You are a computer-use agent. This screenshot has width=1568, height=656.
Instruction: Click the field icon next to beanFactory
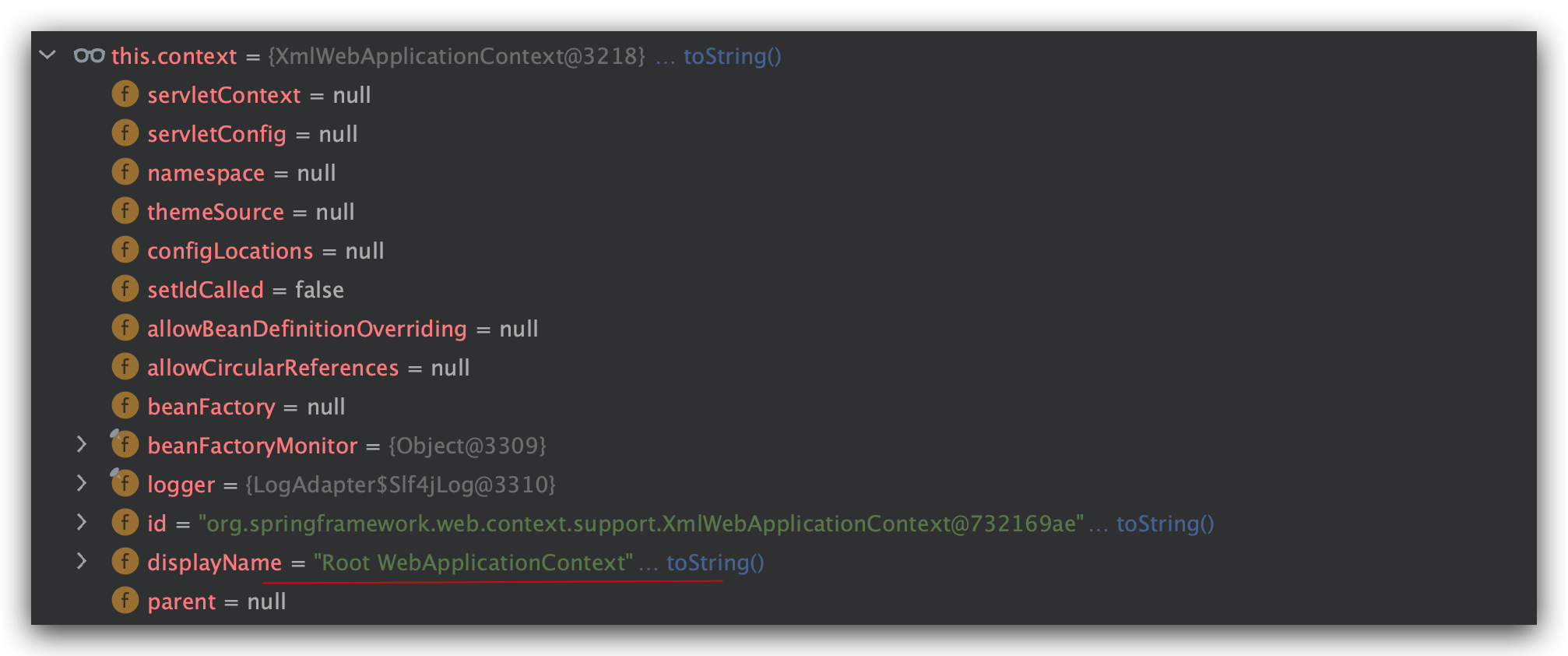125,406
